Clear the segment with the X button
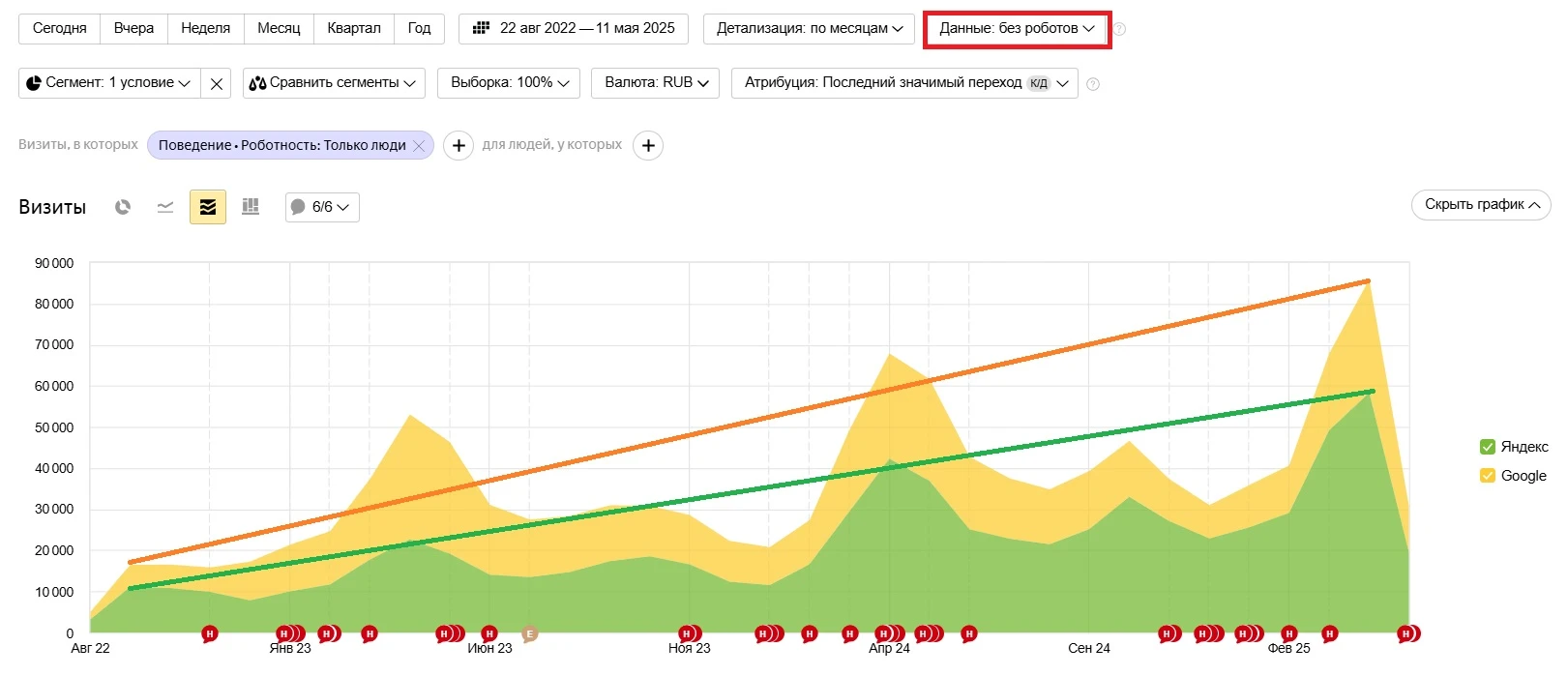This screenshot has height=676, width=1568. coord(217,83)
